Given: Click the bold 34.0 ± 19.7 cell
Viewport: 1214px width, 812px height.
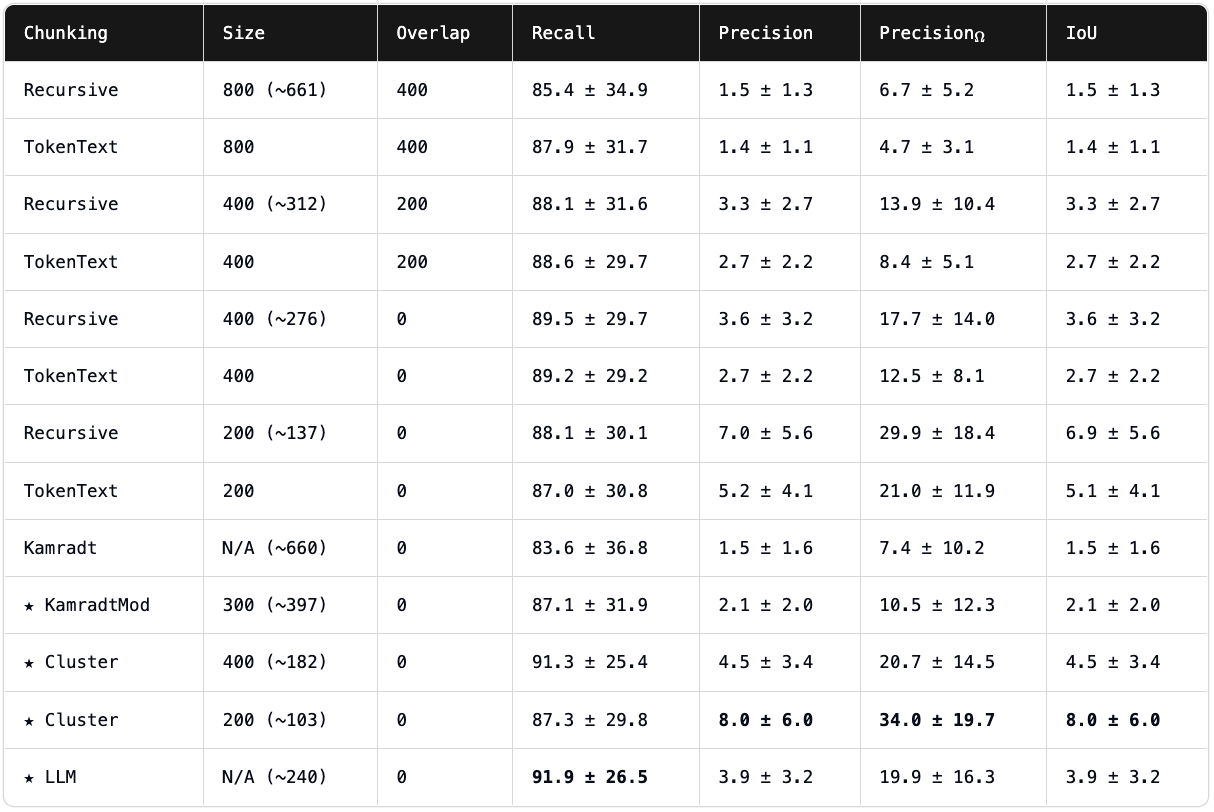Looking at the screenshot, I should point(937,720).
